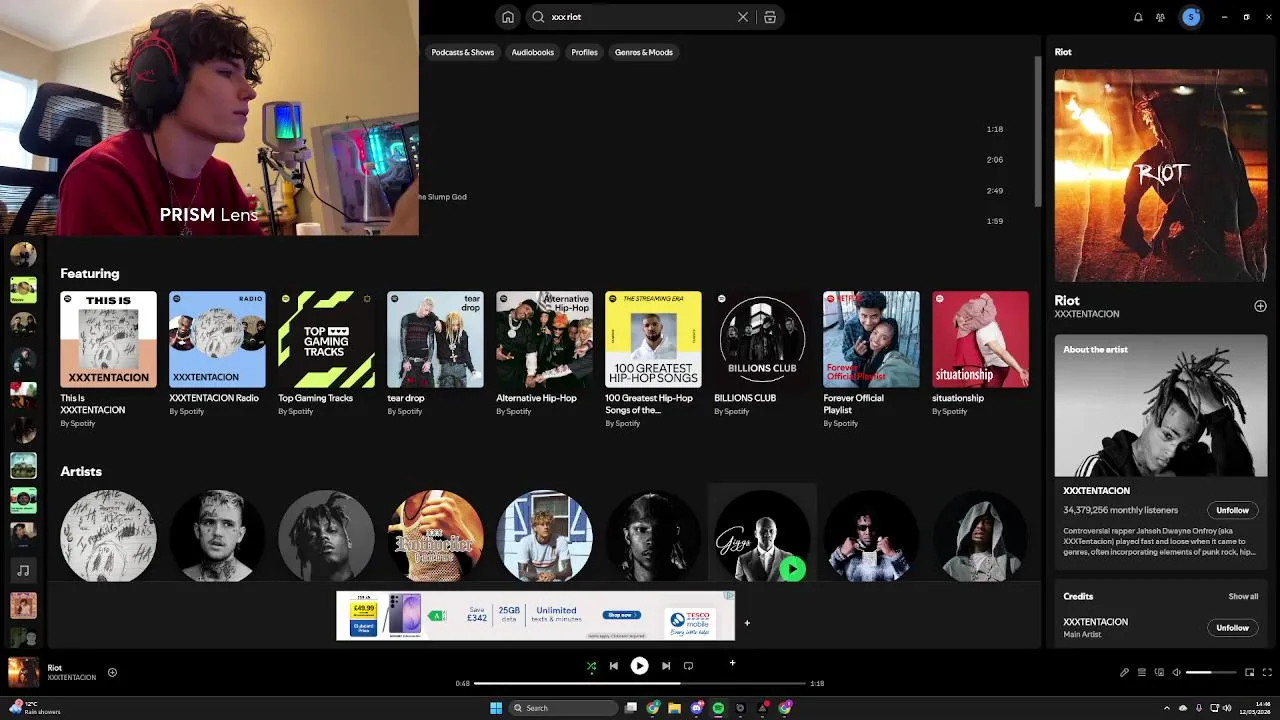Open XXXTENTACION Radio playlist
This screenshot has width=1280, height=720.
(217, 354)
